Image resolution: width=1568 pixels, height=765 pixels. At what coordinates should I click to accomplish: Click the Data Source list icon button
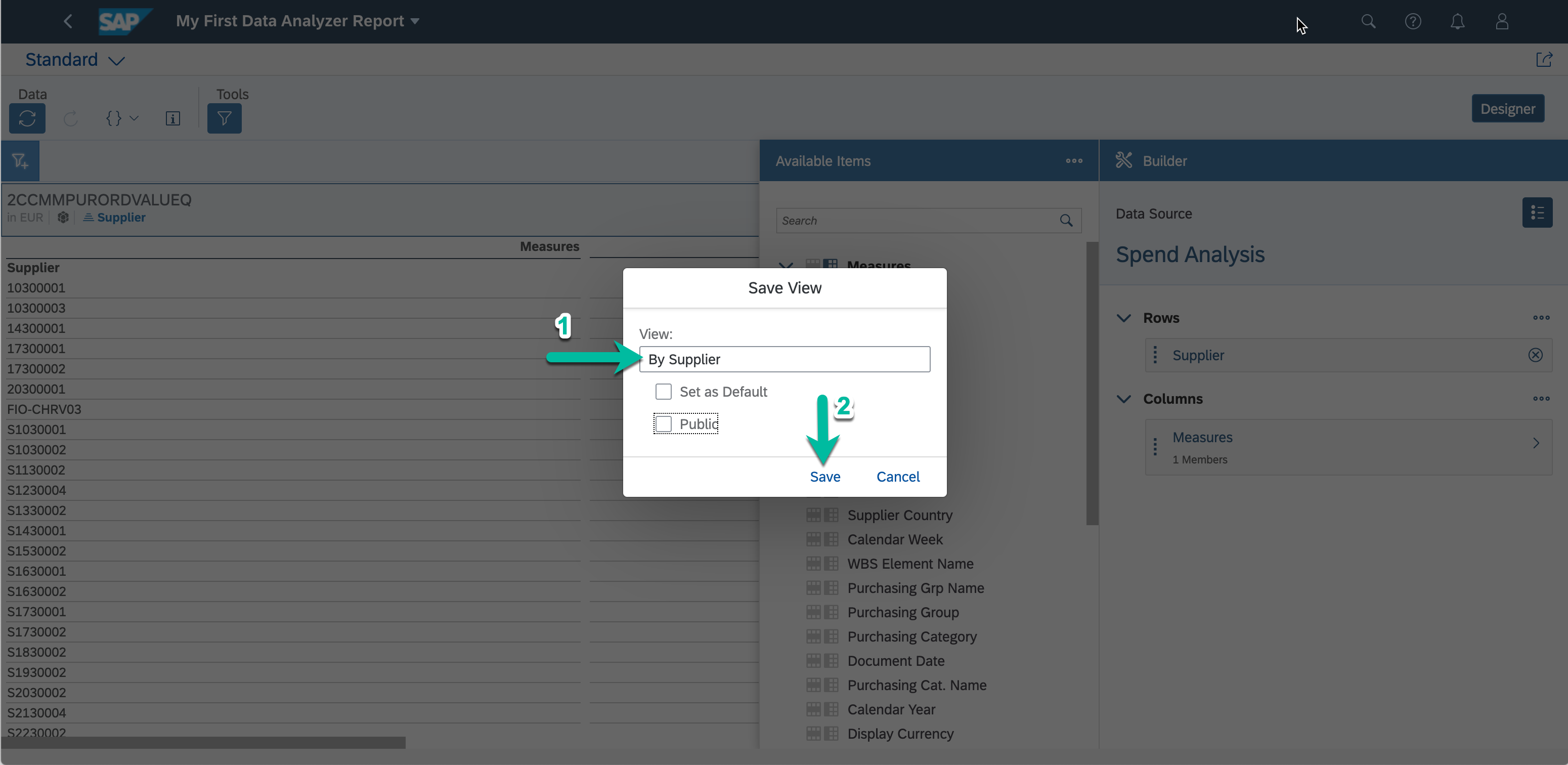pos(1537,212)
